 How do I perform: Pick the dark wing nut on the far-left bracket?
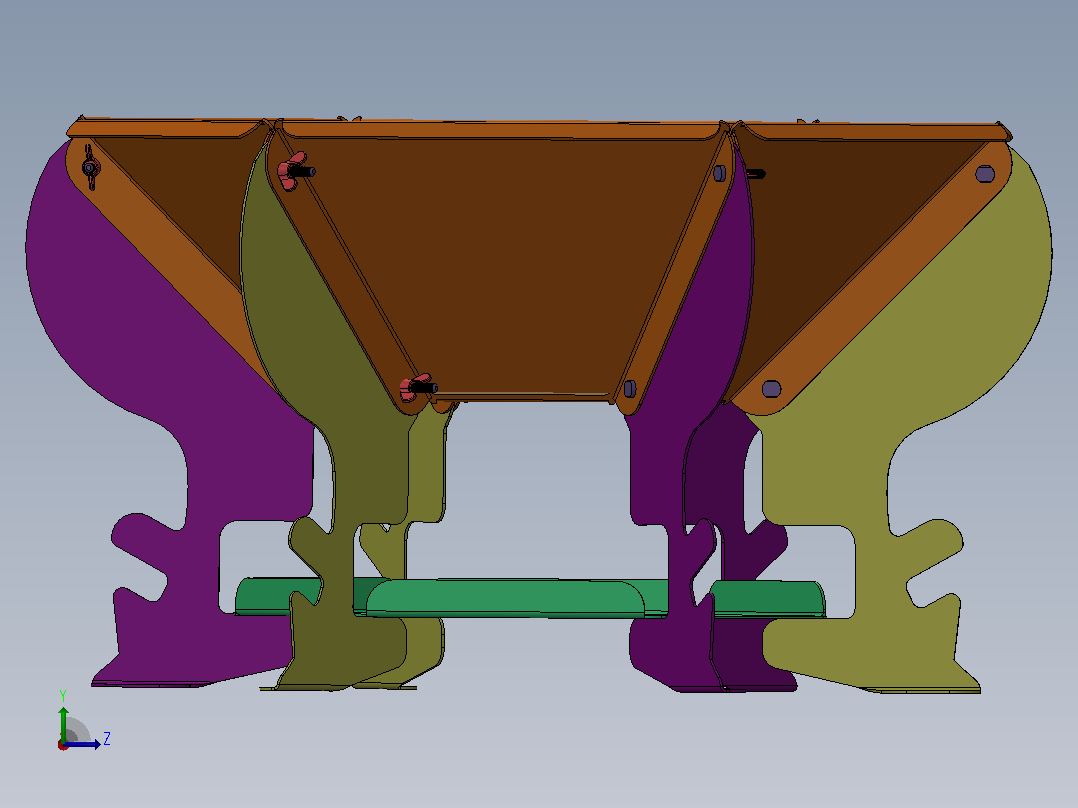tap(90, 167)
